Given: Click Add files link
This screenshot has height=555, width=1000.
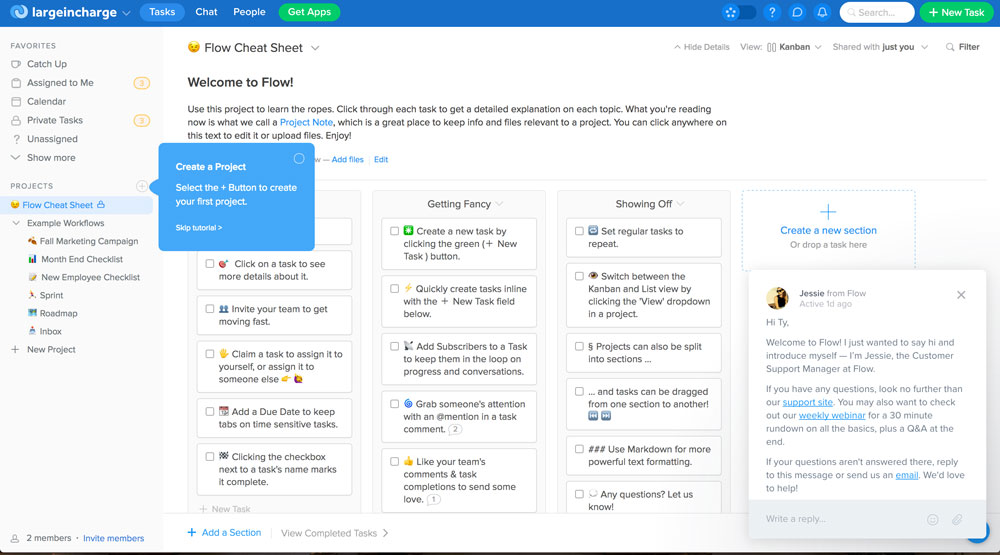Looking at the screenshot, I should click(x=348, y=159).
